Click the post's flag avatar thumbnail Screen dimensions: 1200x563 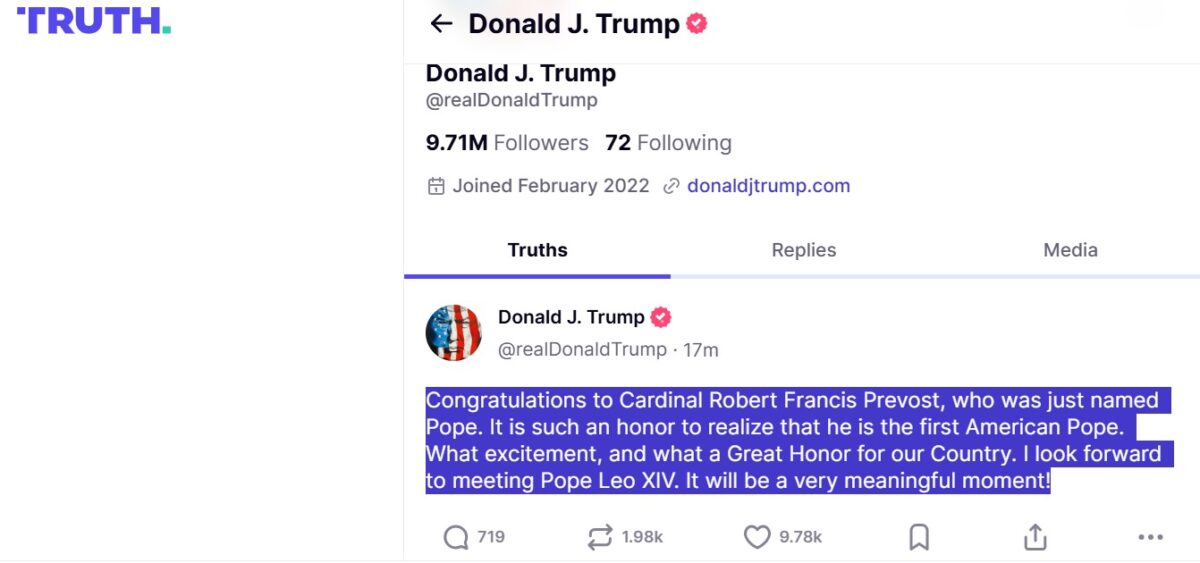[454, 333]
